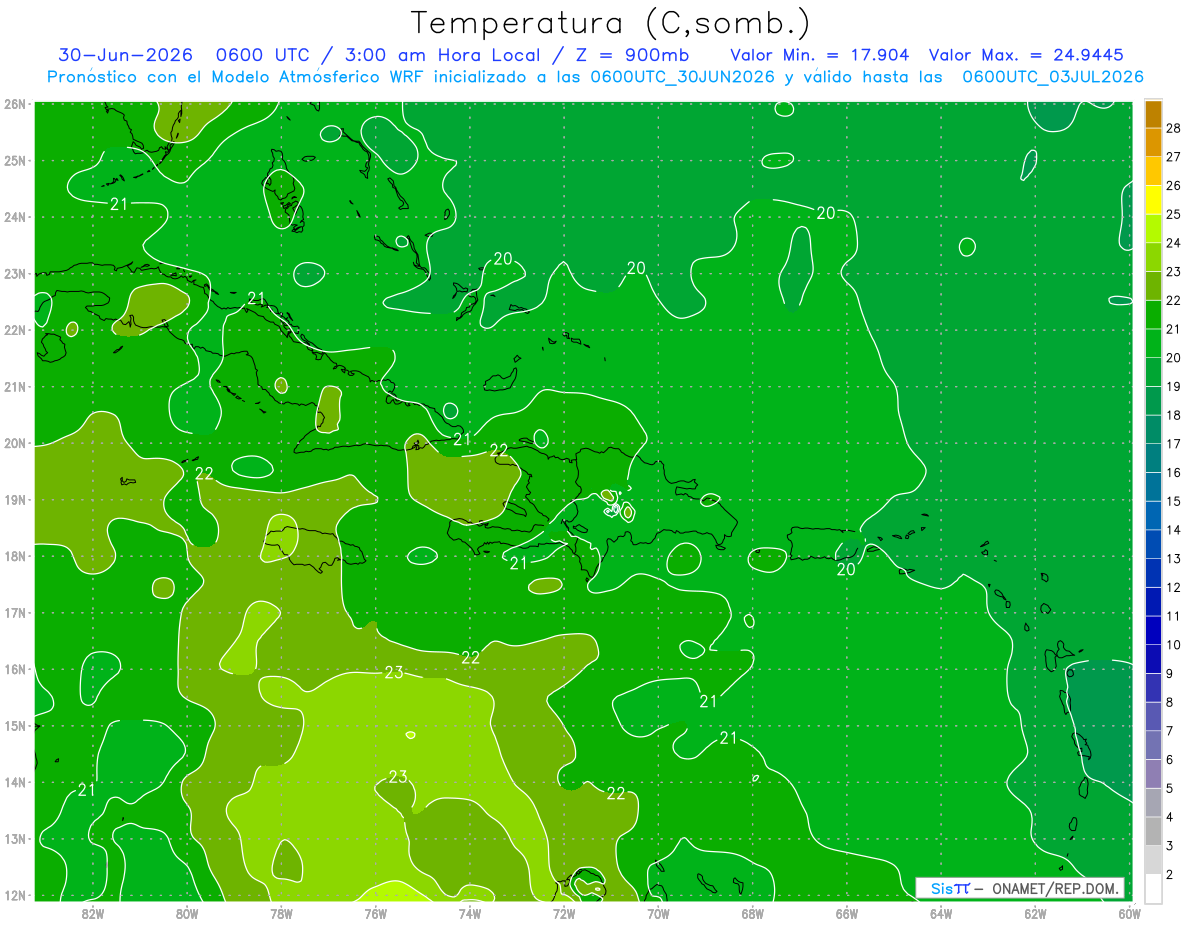Click the latitude label 14N

tap(14, 782)
